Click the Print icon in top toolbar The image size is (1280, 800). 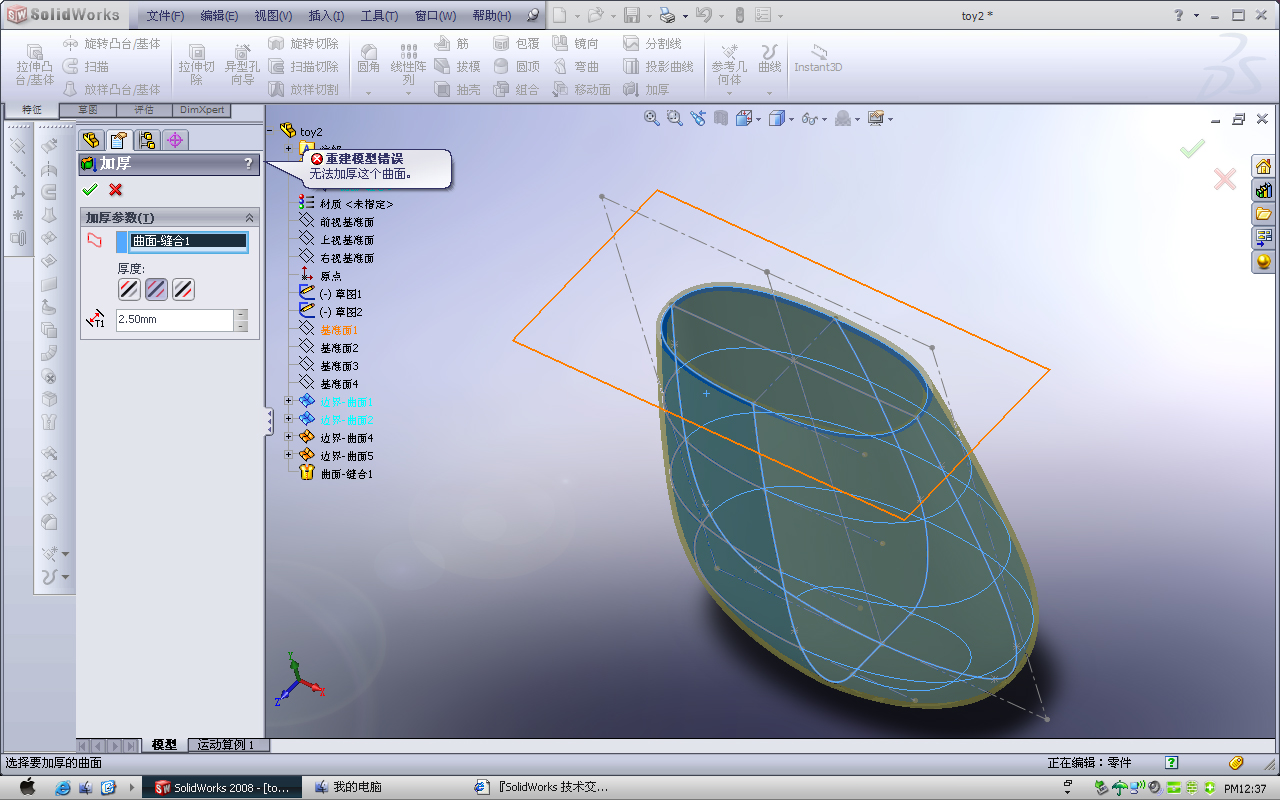tap(668, 15)
